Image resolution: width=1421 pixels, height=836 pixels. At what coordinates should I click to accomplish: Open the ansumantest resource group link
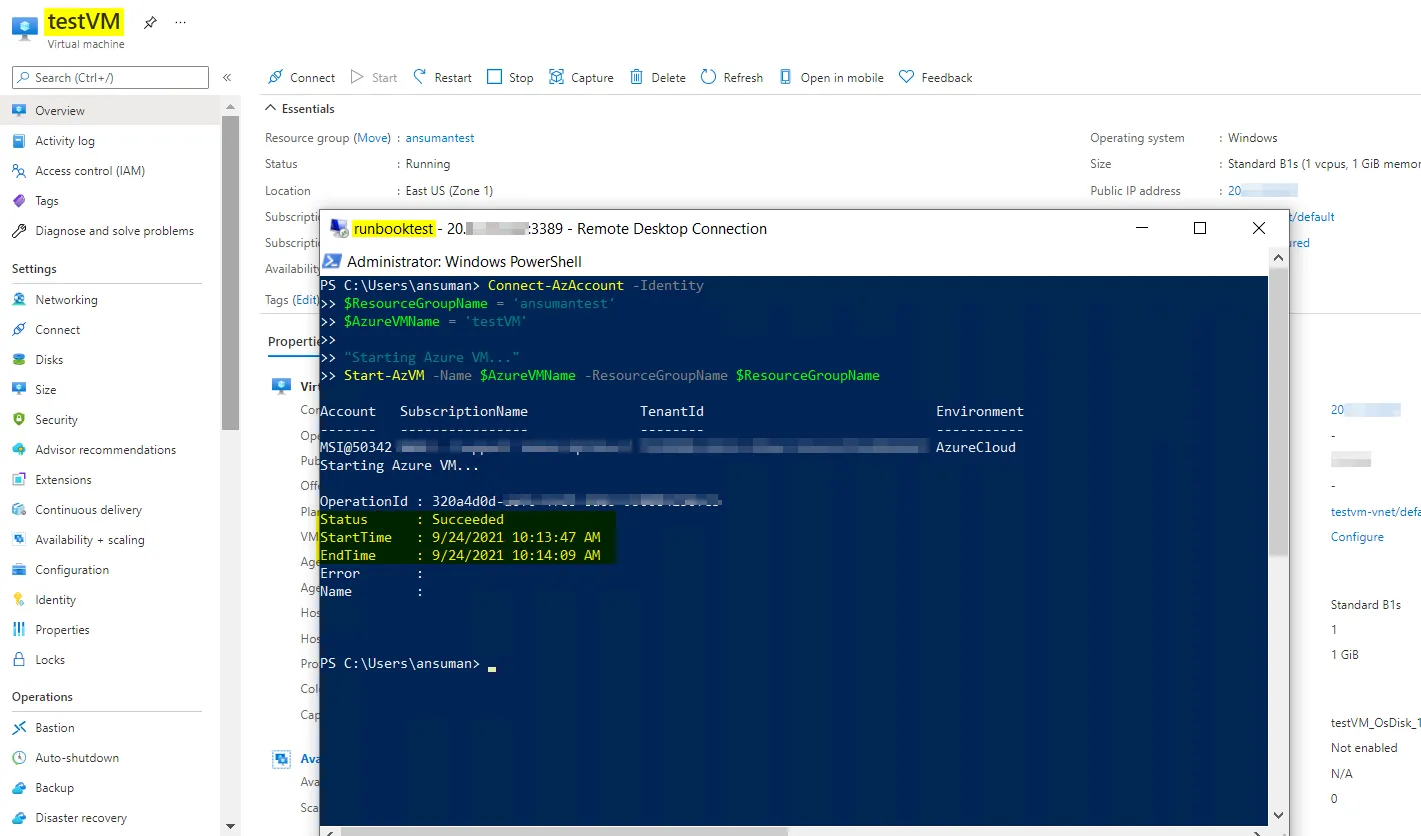(440, 138)
